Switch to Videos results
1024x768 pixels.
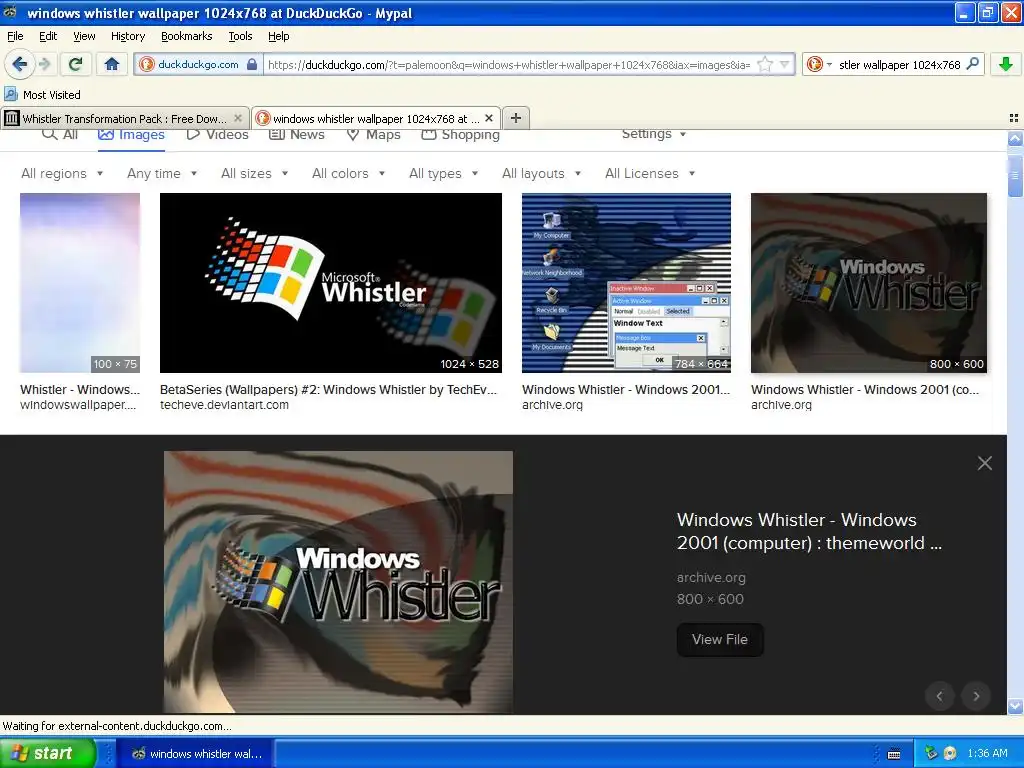pos(217,135)
